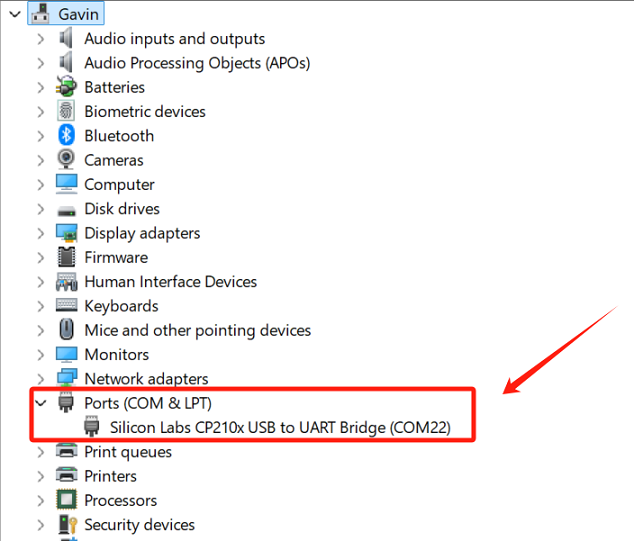The height and width of the screenshot is (541, 634).
Task: Collapse the Ports (COM & LPT) node
Action: (x=40, y=403)
